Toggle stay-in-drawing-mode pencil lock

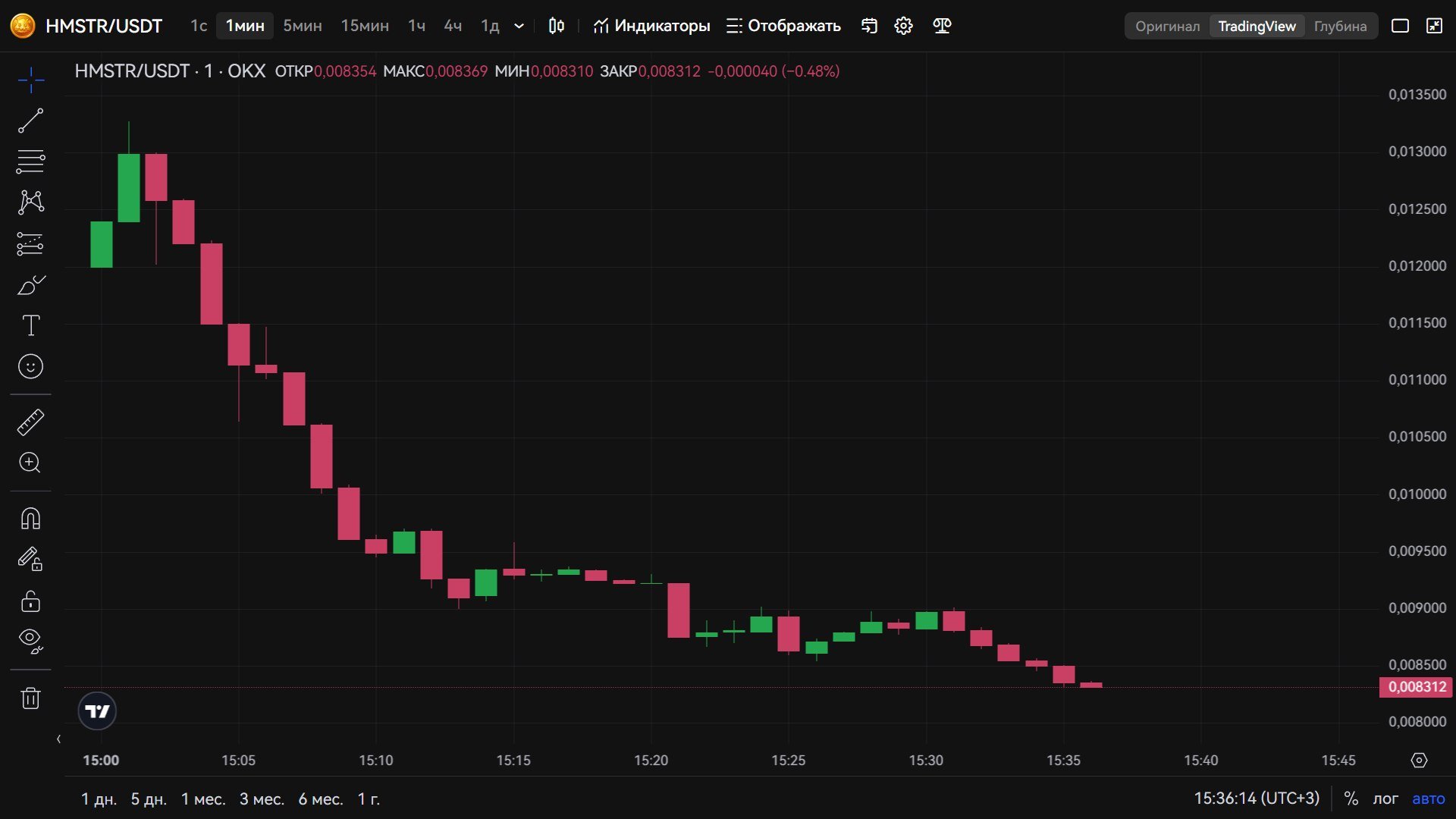point(31,560)
